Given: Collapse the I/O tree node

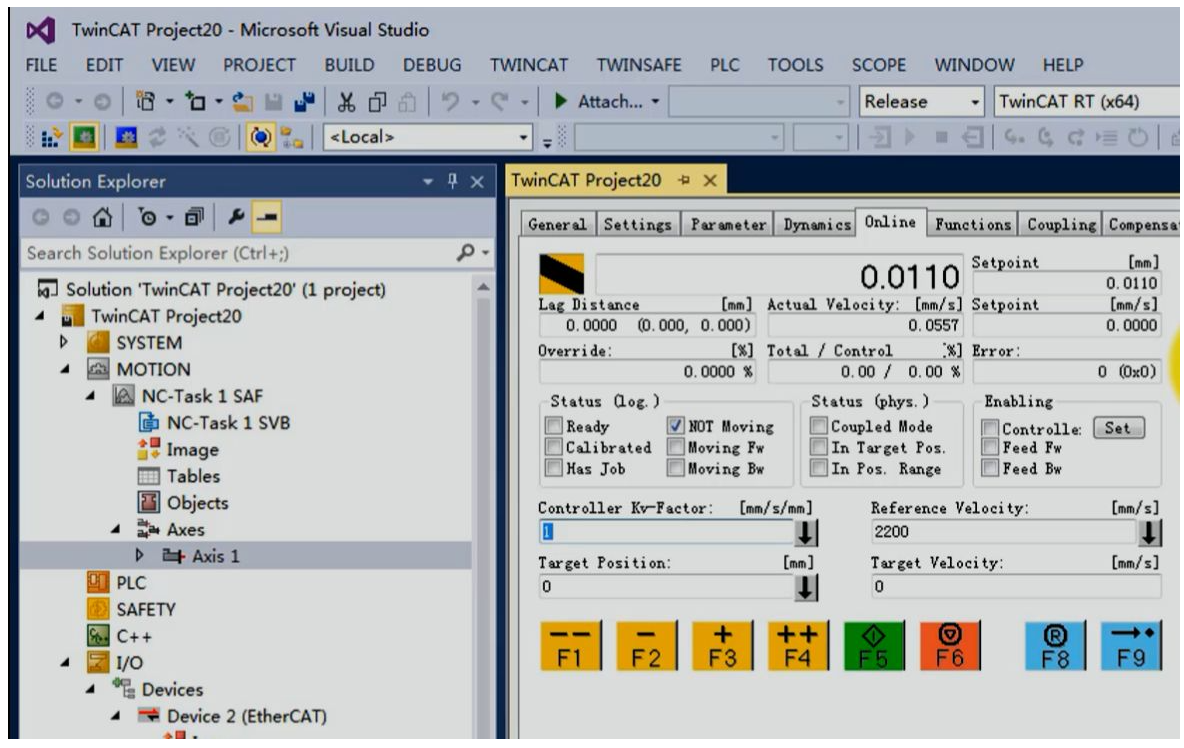Looking at the screenshot, I should click(65, 663).
